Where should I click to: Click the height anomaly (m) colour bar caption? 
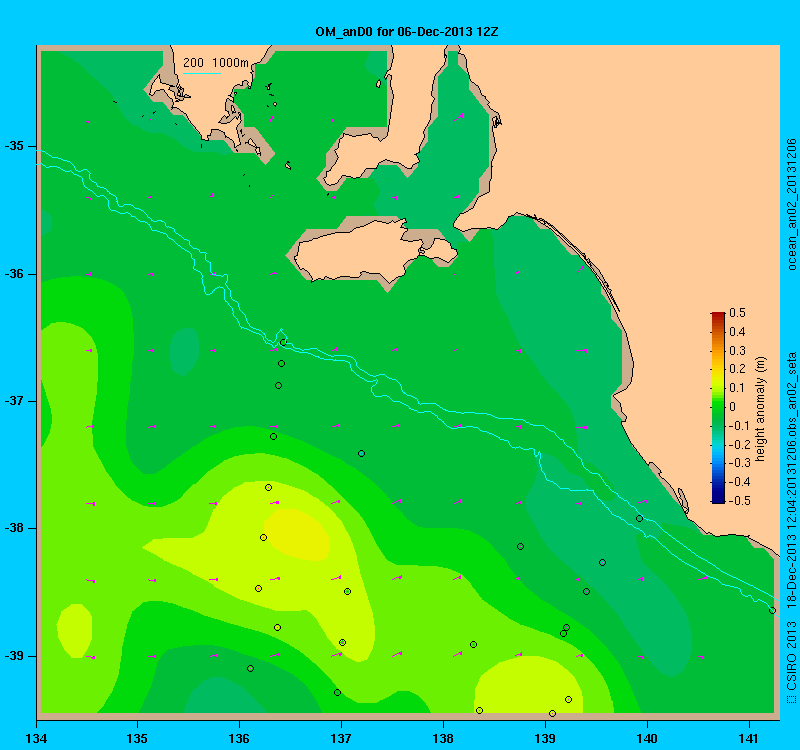(761, 409)
